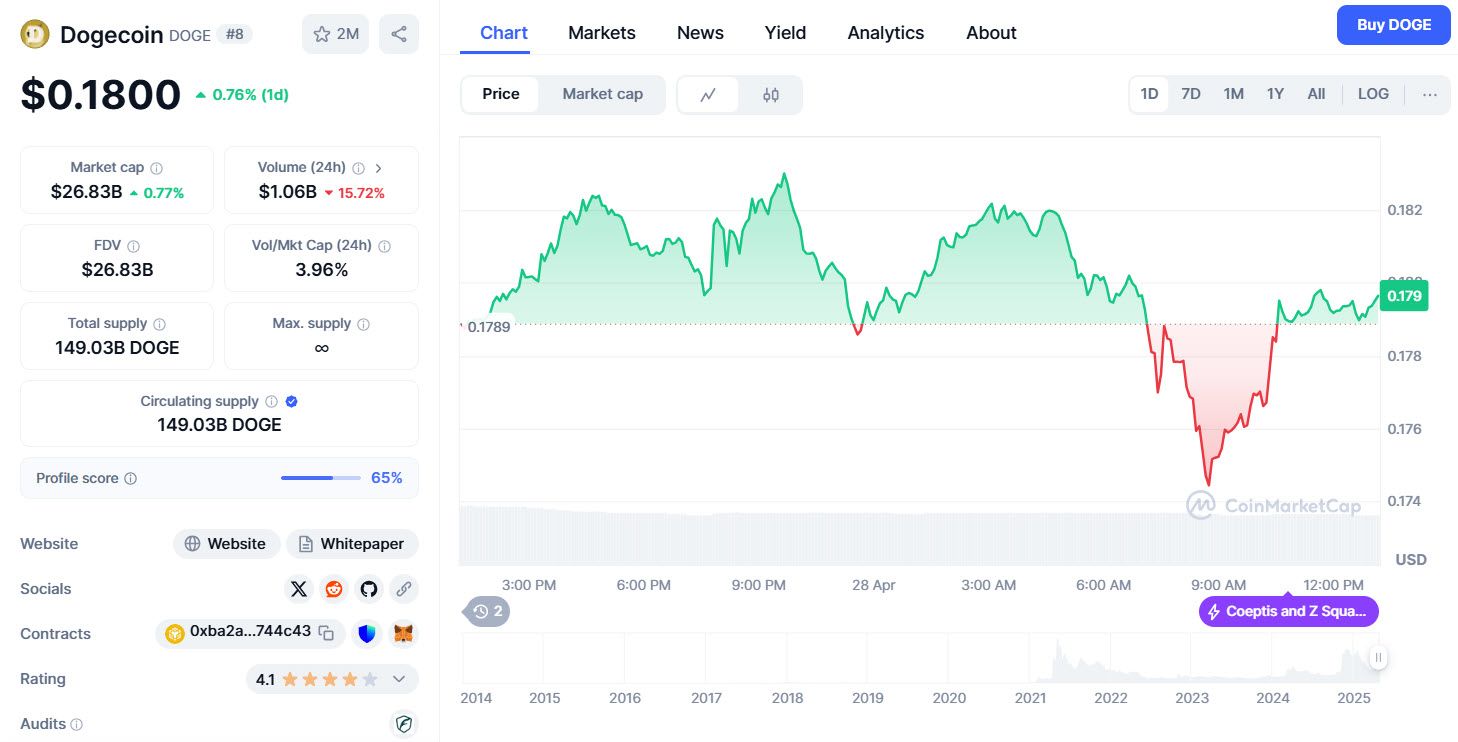Click info icon next to Market cap
Image resolution: width=1458 pixels, height=742 pixels.
click(x=157, y=168)
